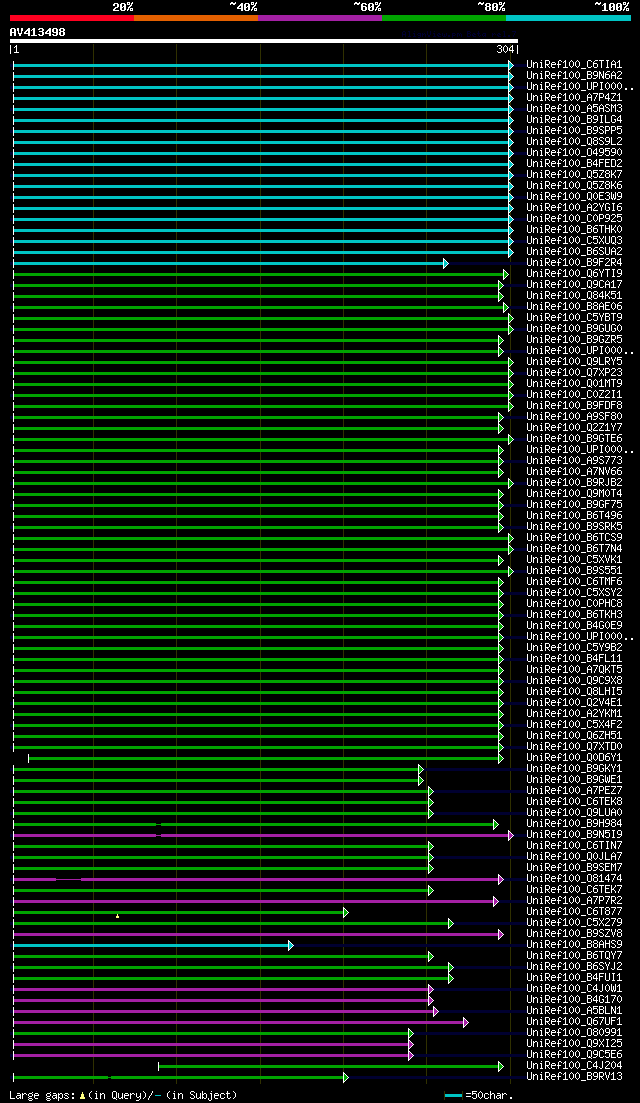Click the white query bar spanning 1 to 304

click(264, 41)
